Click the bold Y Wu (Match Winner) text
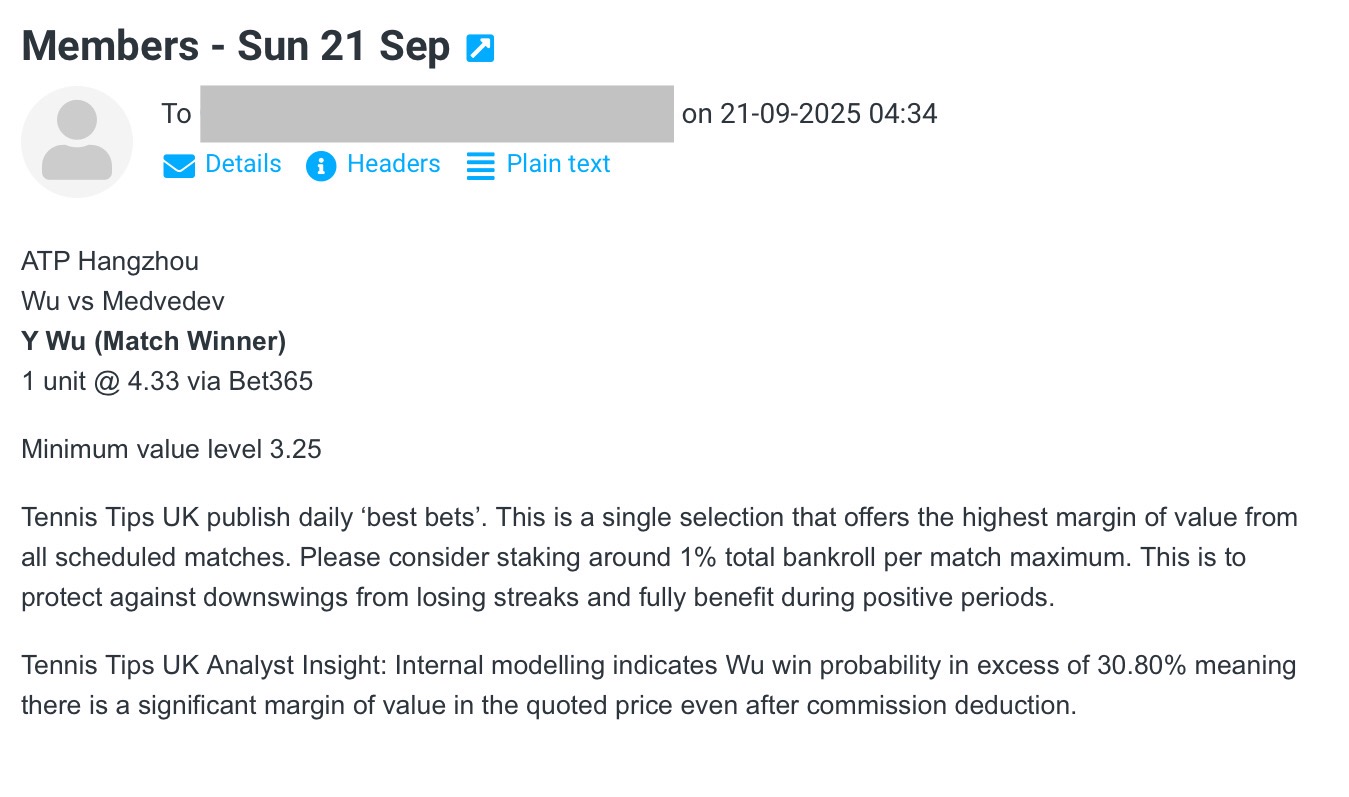Image resolution: width=1349 pixels, height=797 pixels. tap(154, 342)
